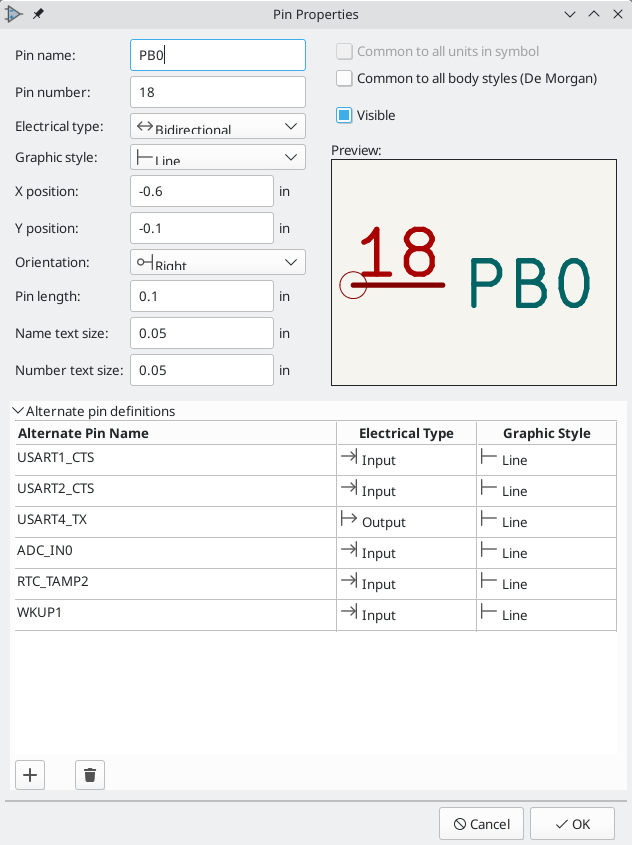The height and width of the screenshot is (845, 632).
Task: Click the Electrical Type column header
Action: [406, 433]
